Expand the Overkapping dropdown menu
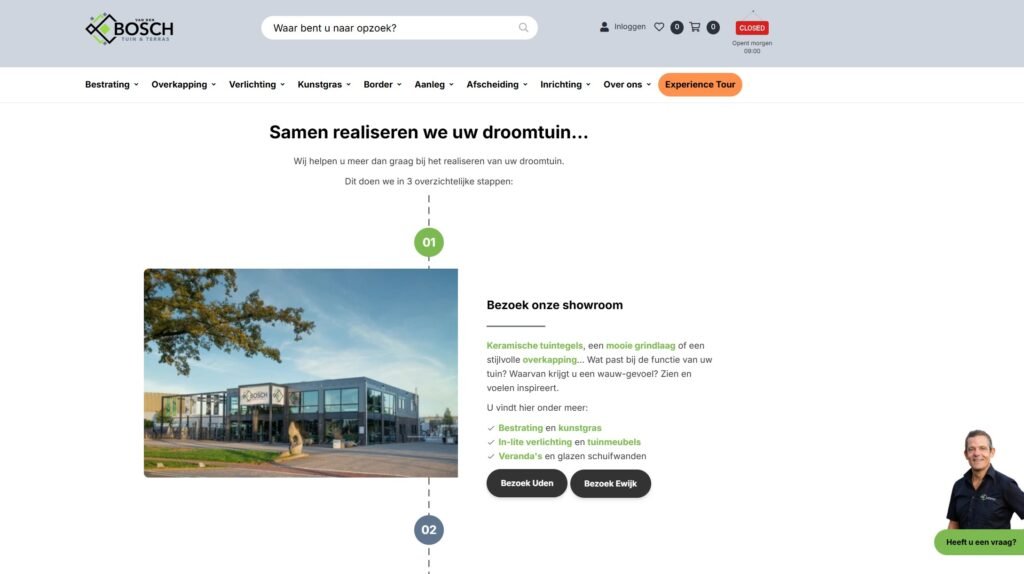1024x574 pixels. (x=184, y=84)
